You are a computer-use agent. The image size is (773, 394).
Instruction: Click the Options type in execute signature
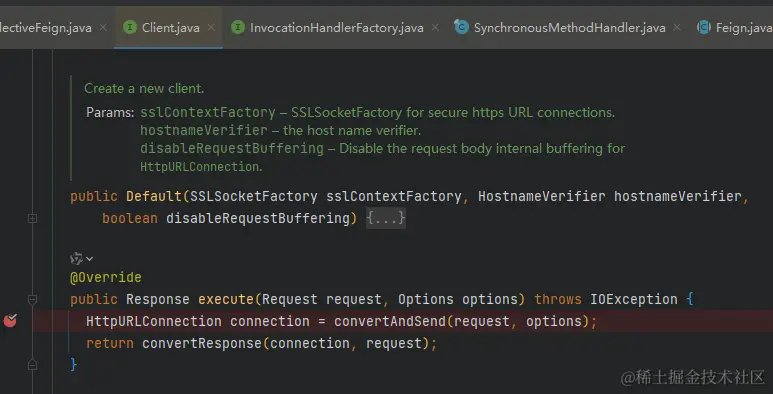(426, 299)
